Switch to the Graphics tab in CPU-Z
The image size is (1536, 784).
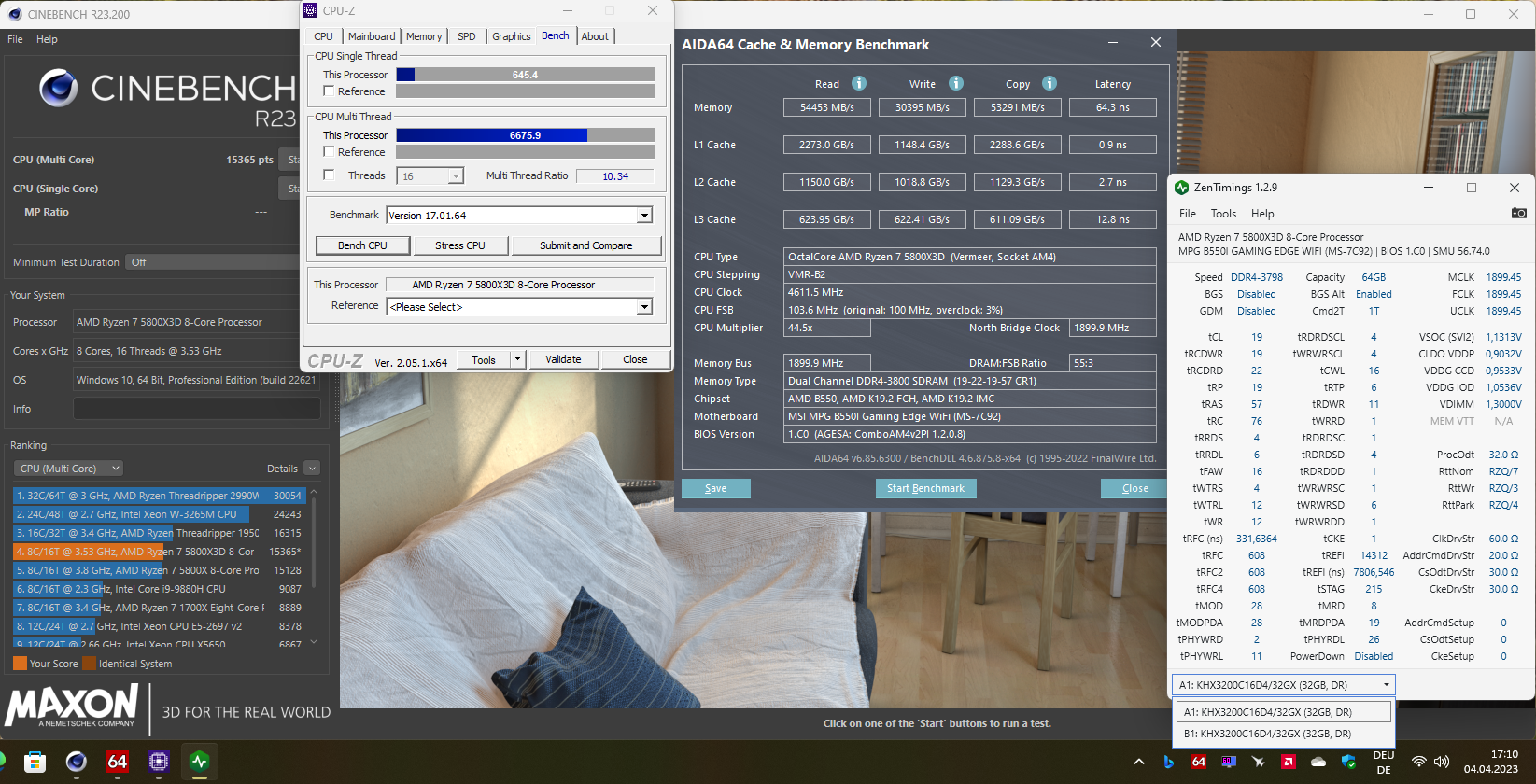tap(512, 36)
